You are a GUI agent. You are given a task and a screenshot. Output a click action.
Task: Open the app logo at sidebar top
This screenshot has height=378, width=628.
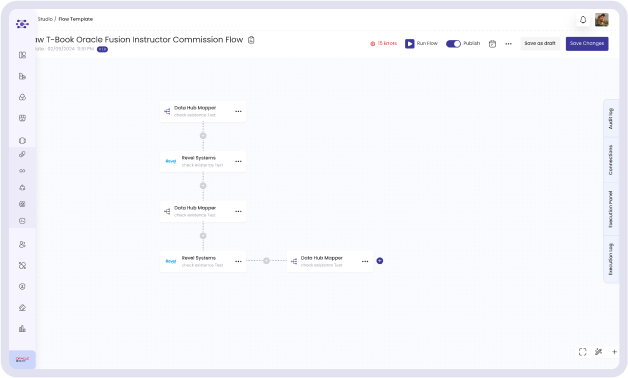[22, 24]
